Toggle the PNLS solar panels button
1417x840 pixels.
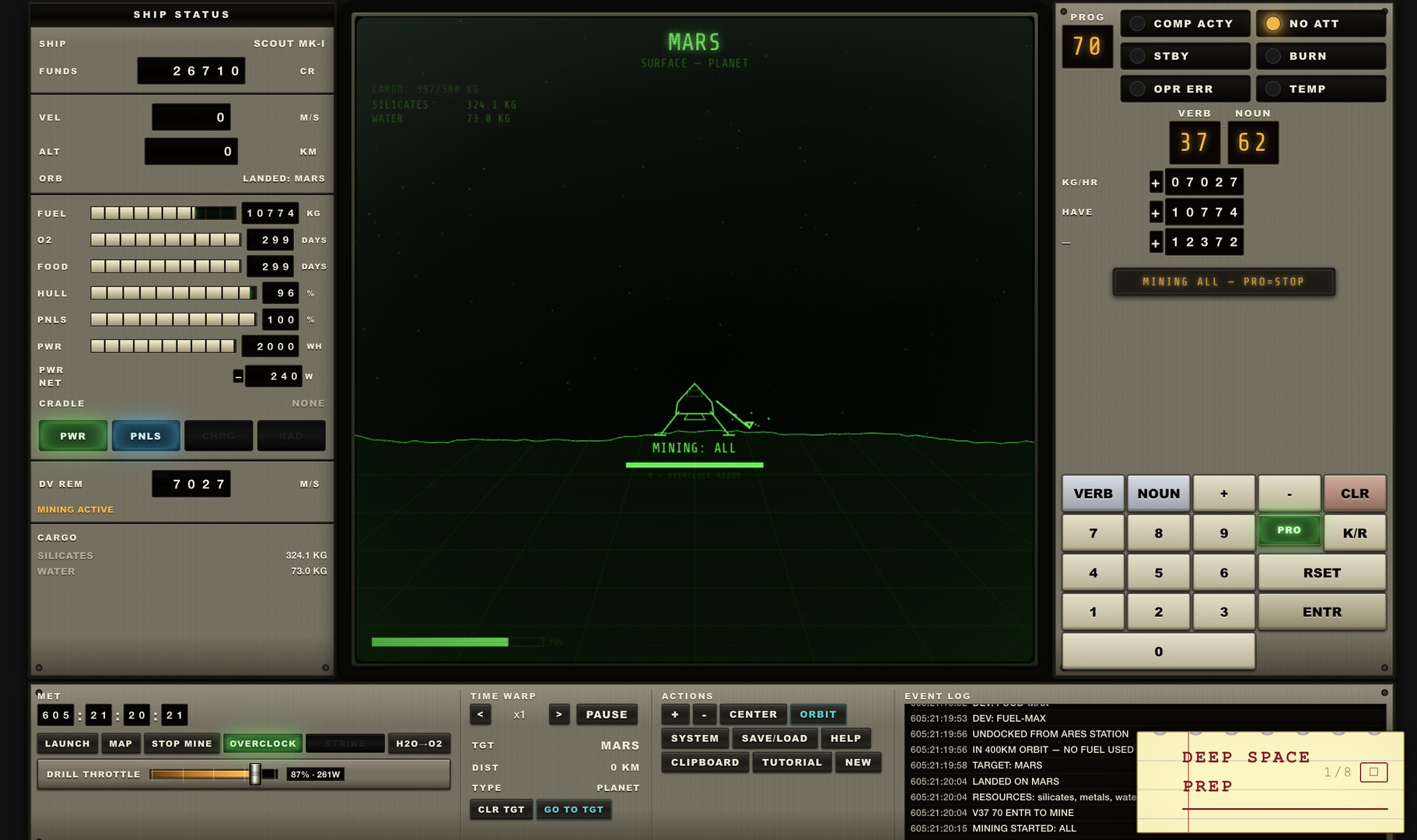pos(145,436)
